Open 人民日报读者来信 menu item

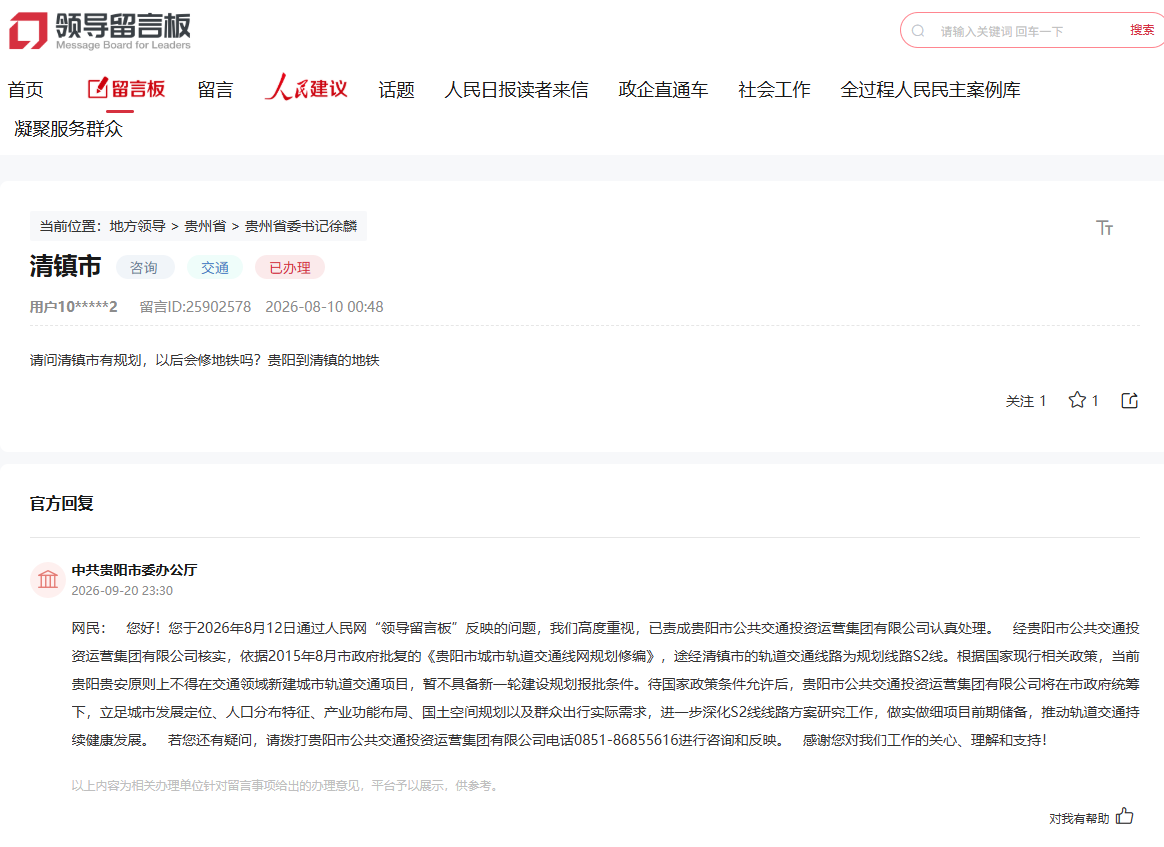click(x=516, y=90)
